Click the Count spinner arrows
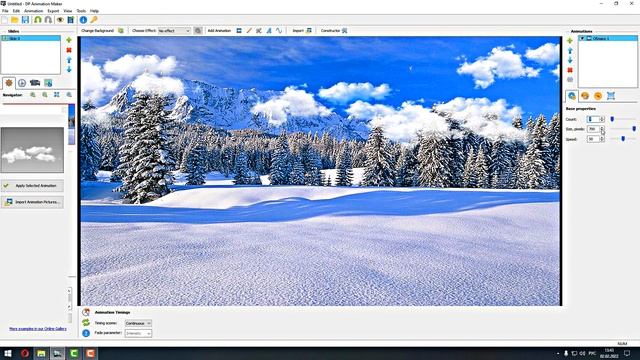Screen dimensions: 640x360 (x=602, y=119)
